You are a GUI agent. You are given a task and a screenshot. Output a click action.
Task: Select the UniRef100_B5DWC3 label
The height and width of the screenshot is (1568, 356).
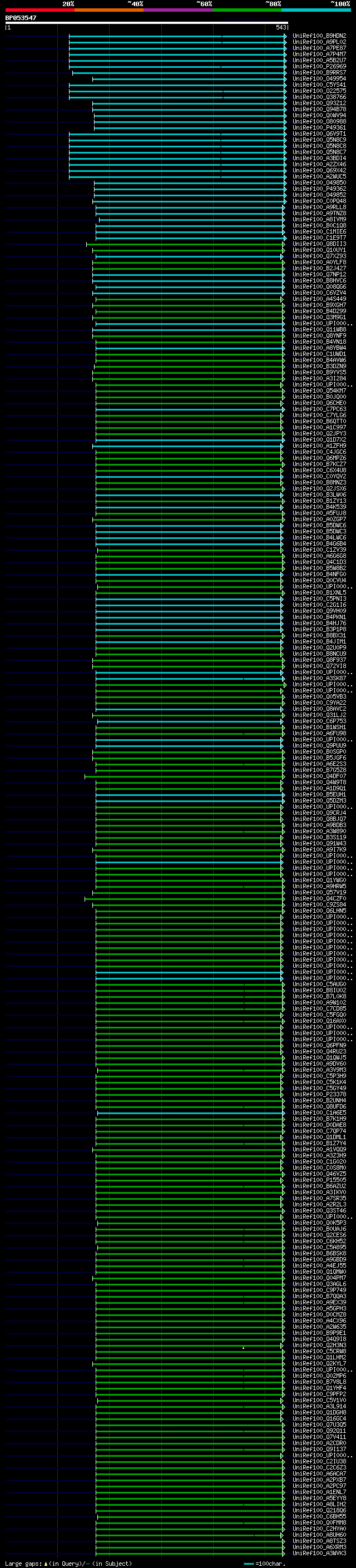[319, 531]
